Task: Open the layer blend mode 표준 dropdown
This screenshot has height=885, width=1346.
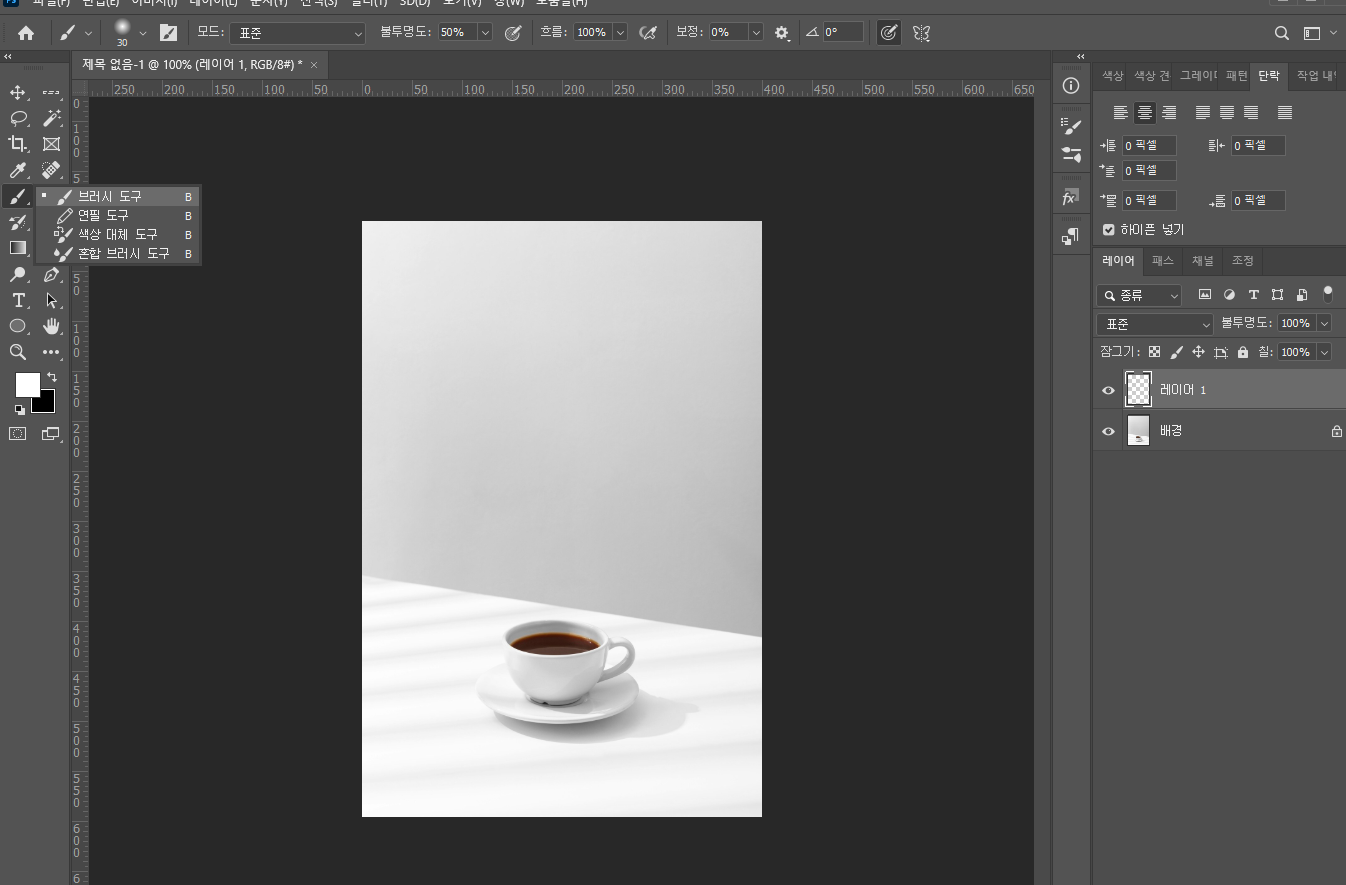Action: [x=1155, y=324]
